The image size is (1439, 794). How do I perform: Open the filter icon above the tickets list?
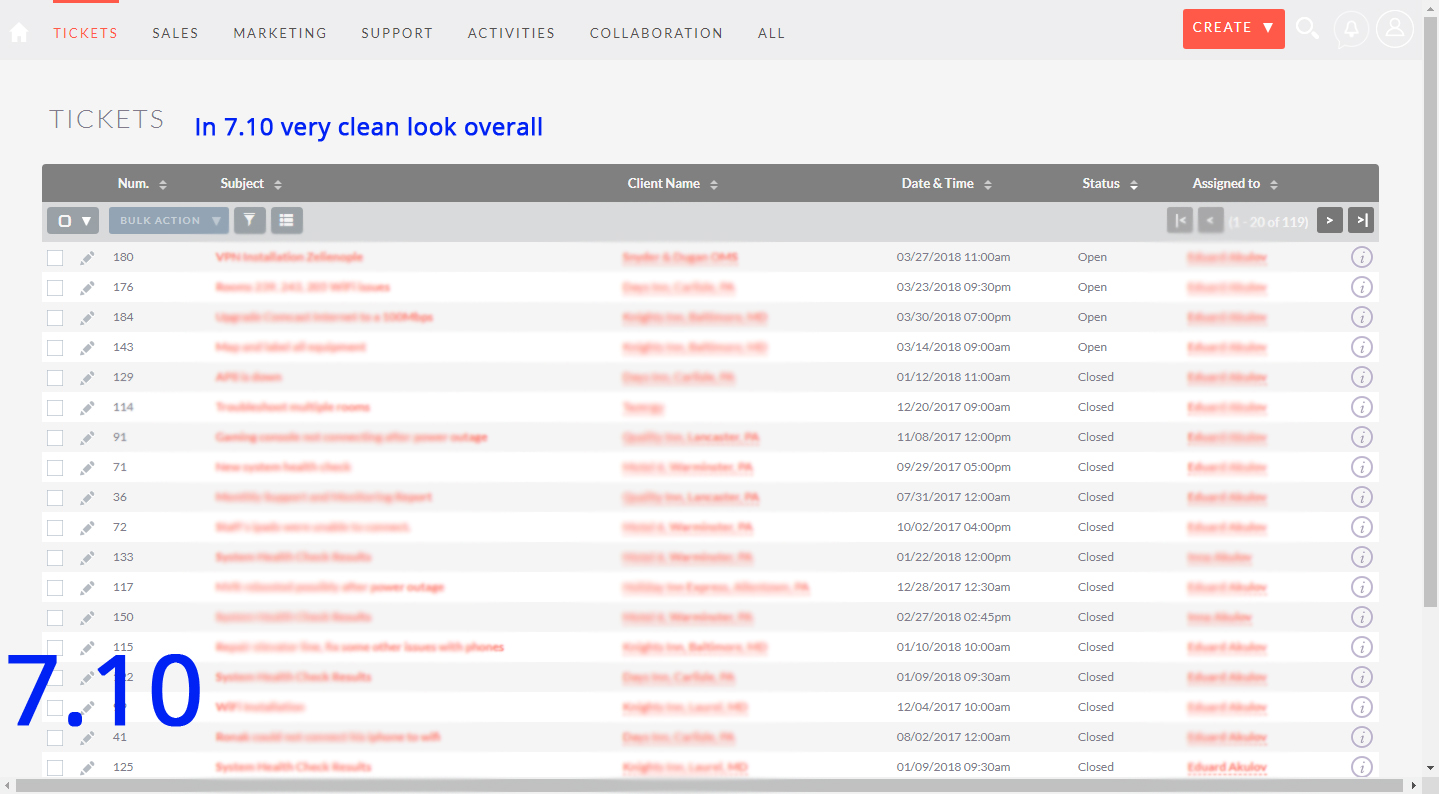(249, 220)
